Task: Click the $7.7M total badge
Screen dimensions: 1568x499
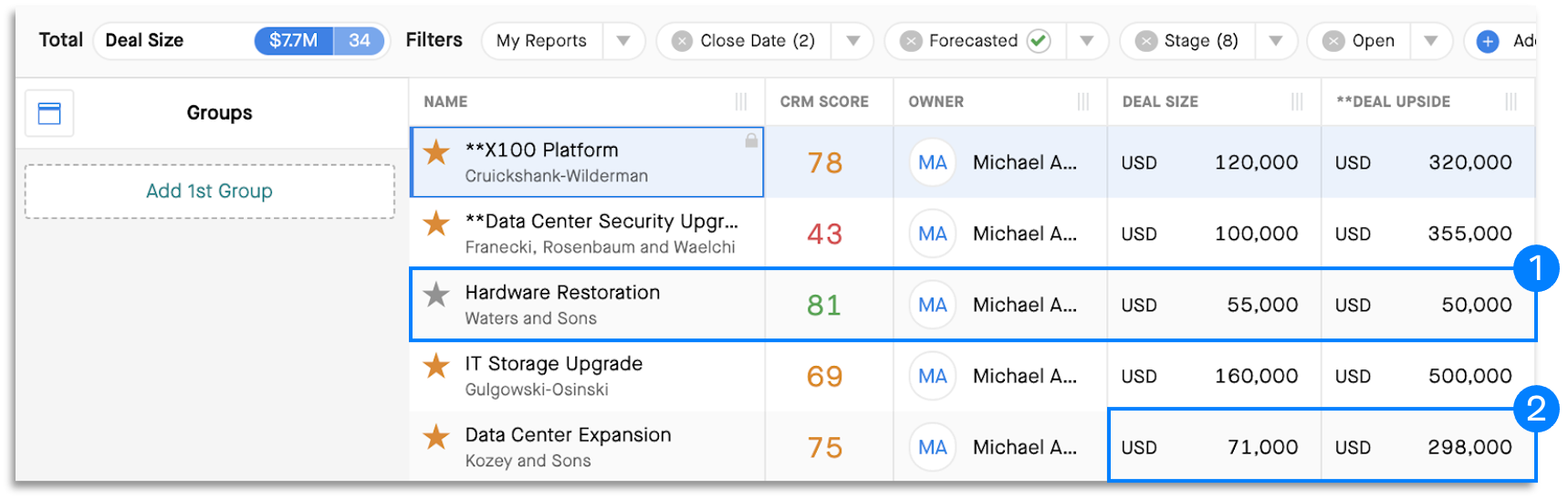Action: point(293,41)
